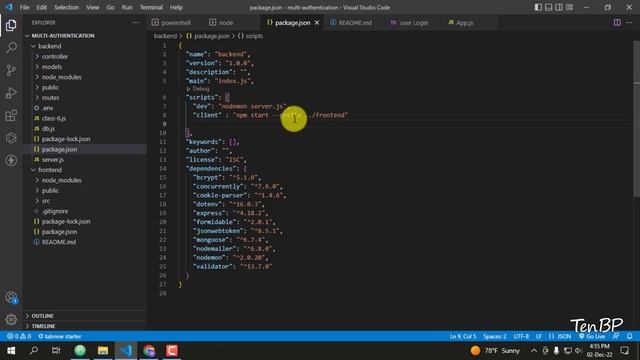Toggle secondary sidebar layout icon
640x360 pixels.
tap(559, 7)
